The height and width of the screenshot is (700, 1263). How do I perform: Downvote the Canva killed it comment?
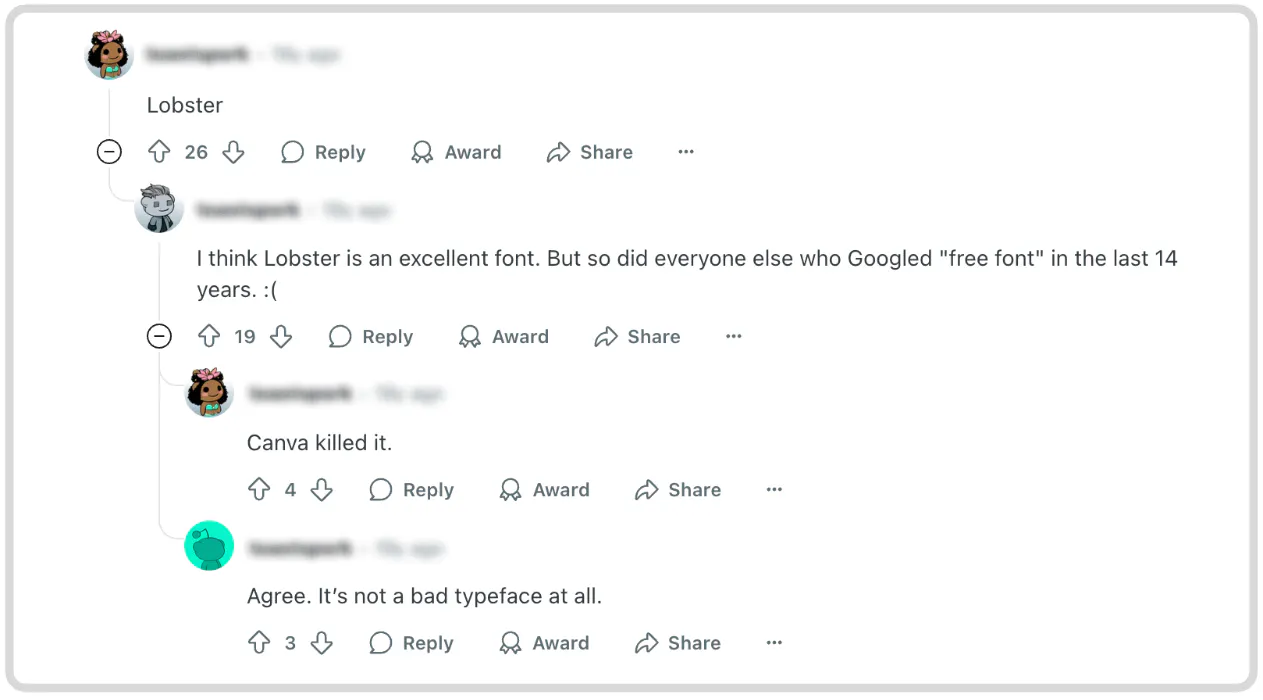click(x=321, y=490)
